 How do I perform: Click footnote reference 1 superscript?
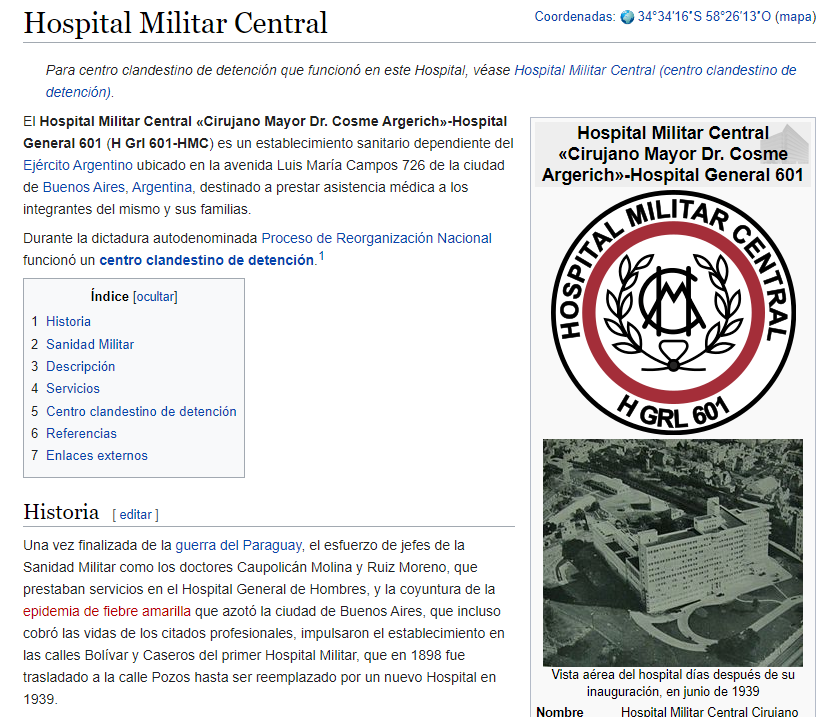pyautogui.click(x=321, y=258)
